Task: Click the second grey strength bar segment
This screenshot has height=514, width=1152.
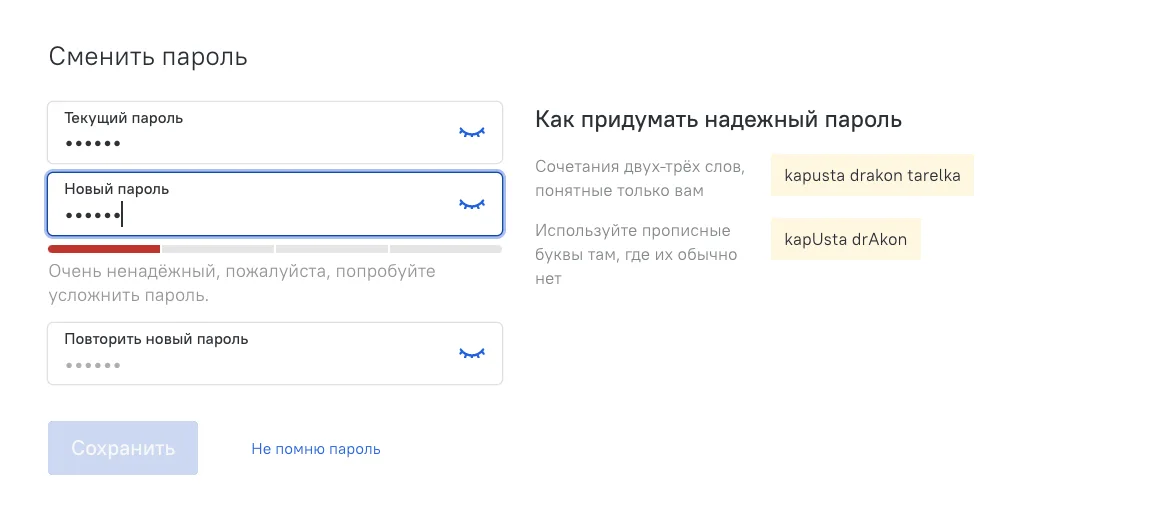Action: click(x=217, y=249)
